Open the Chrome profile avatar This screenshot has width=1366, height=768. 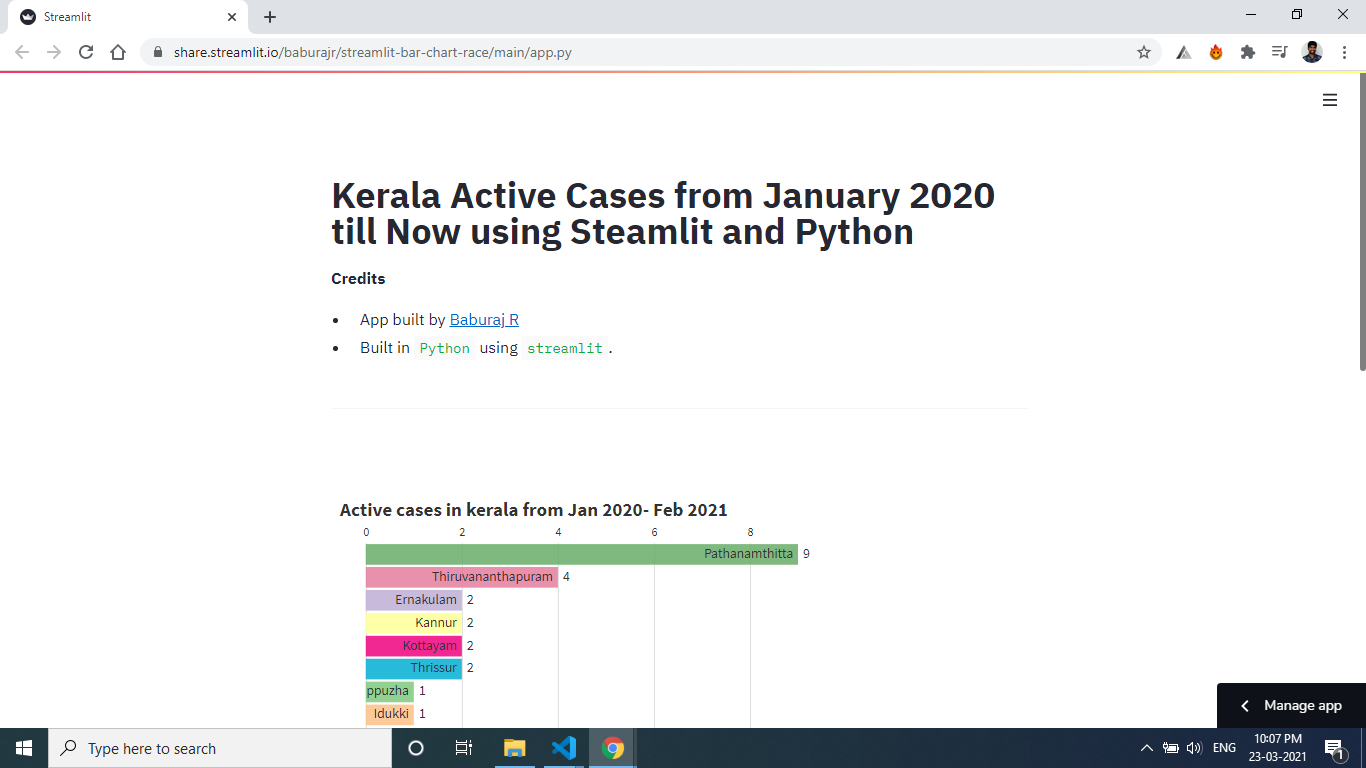tap(1312, 52)
